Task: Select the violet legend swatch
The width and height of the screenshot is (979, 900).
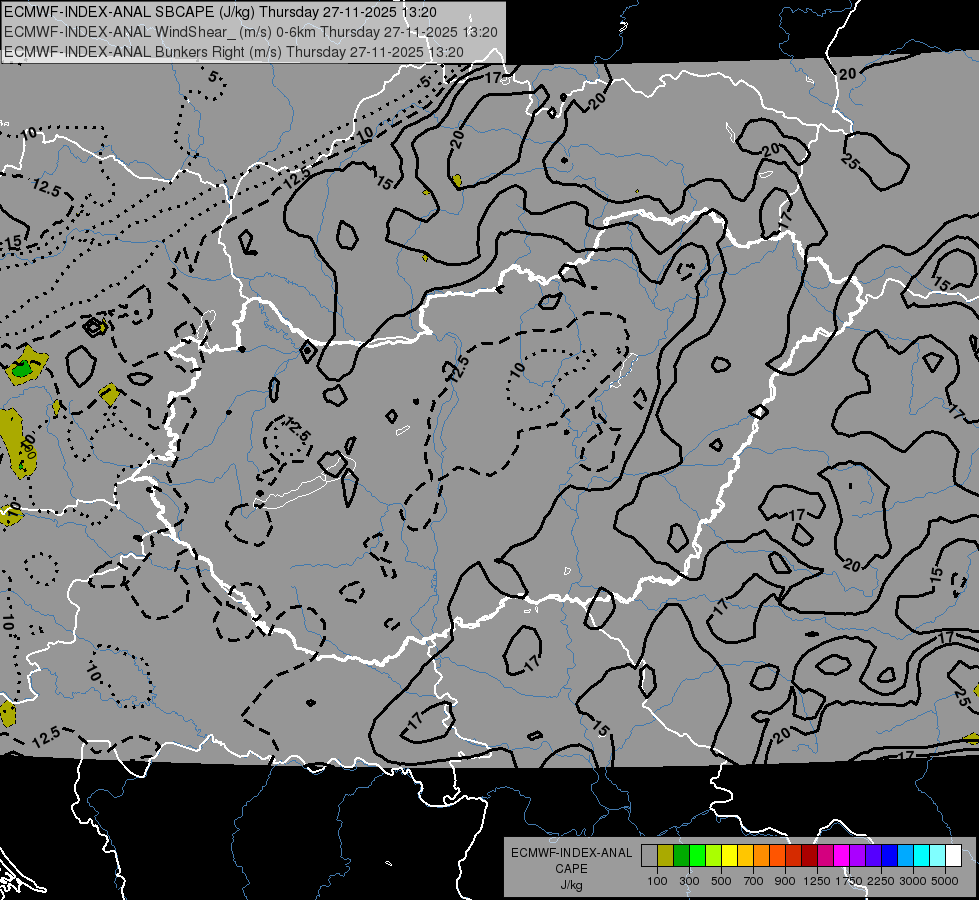Action: (x=857, y=855)
